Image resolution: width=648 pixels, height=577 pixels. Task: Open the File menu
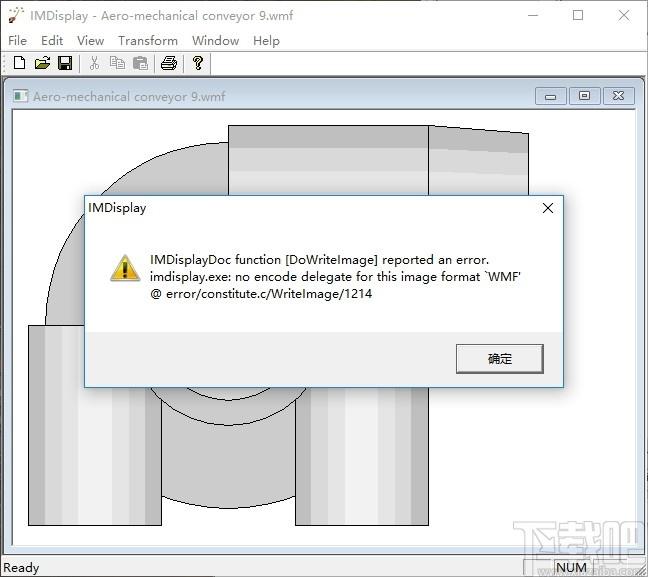point(17,41)
